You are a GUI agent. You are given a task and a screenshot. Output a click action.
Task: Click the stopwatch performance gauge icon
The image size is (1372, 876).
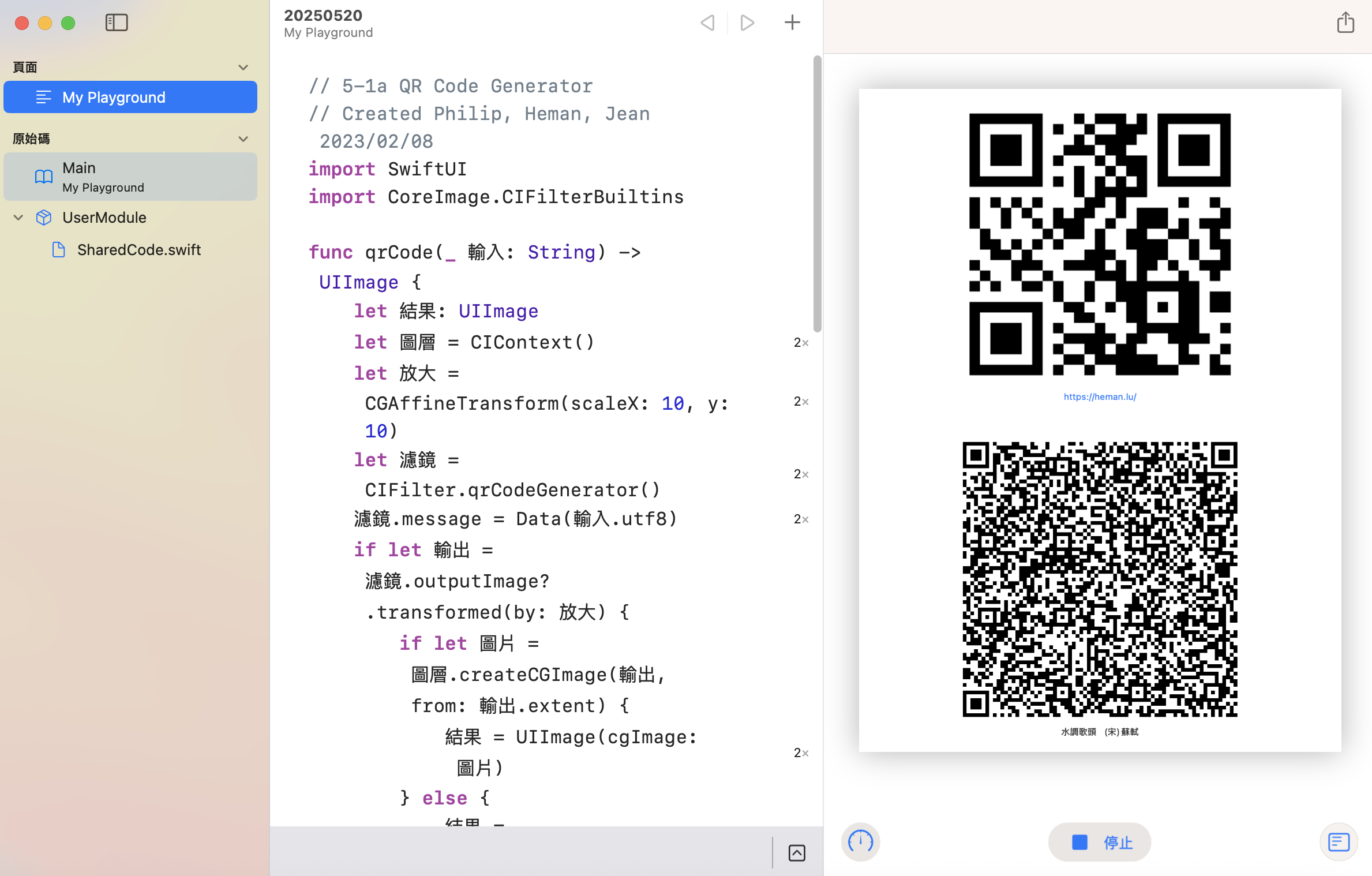point(860,841)
